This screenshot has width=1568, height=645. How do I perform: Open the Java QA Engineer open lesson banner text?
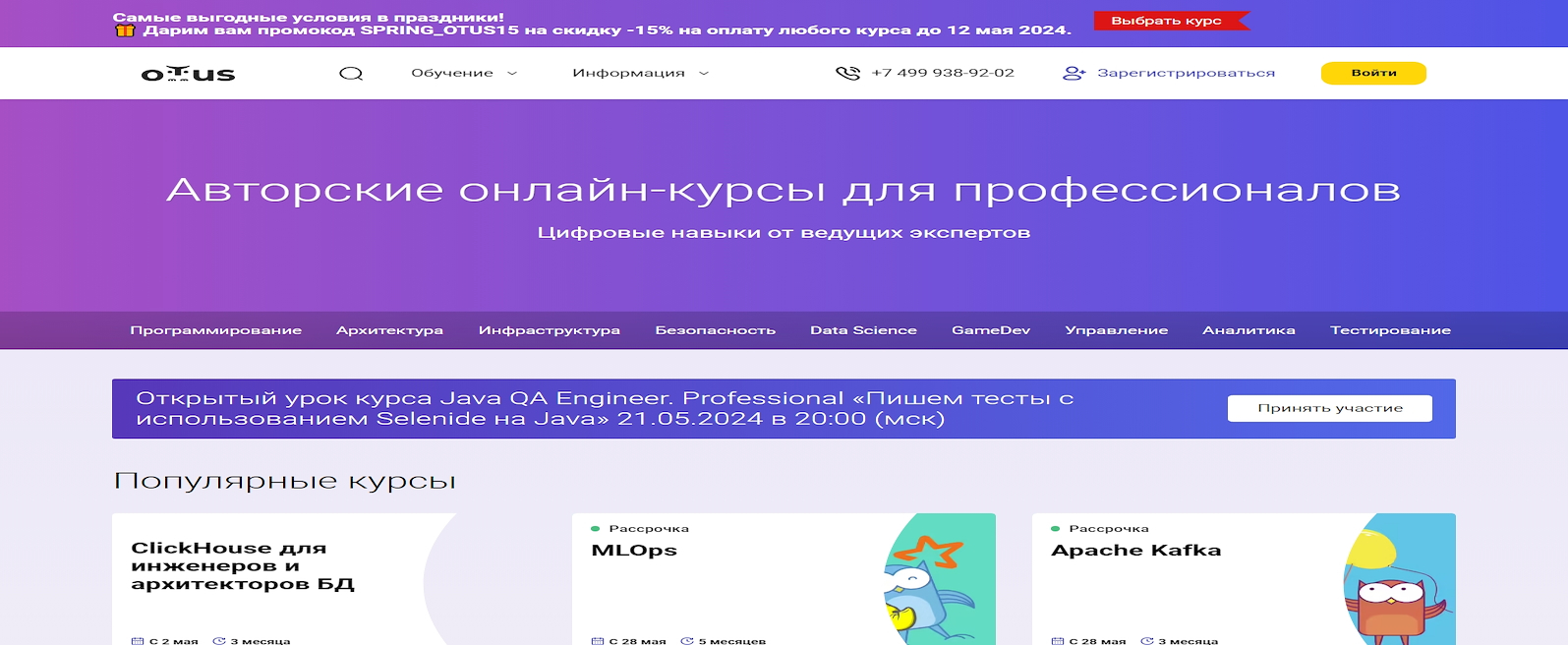(605, 409)
